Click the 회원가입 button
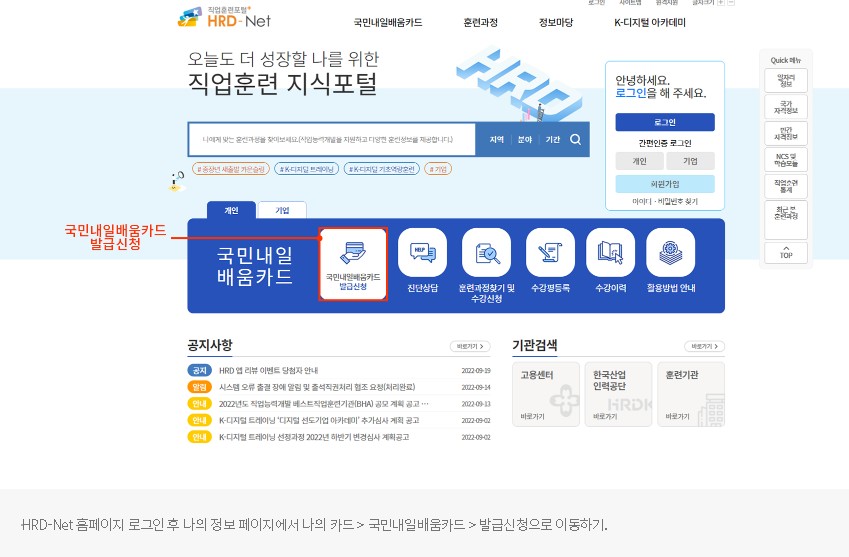 click(x=665, y=184)
